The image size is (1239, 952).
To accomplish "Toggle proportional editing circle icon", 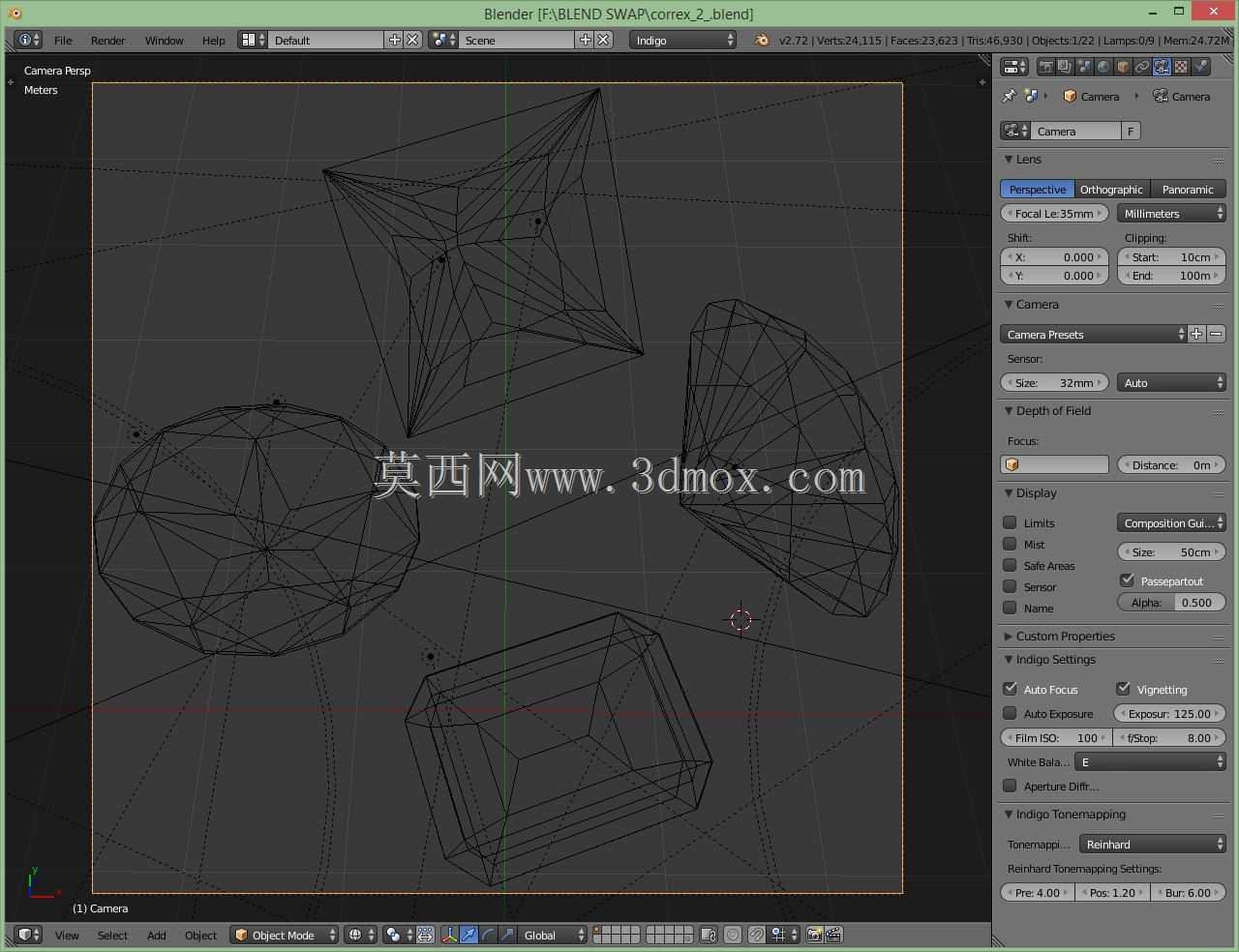I will pos(733,935).
